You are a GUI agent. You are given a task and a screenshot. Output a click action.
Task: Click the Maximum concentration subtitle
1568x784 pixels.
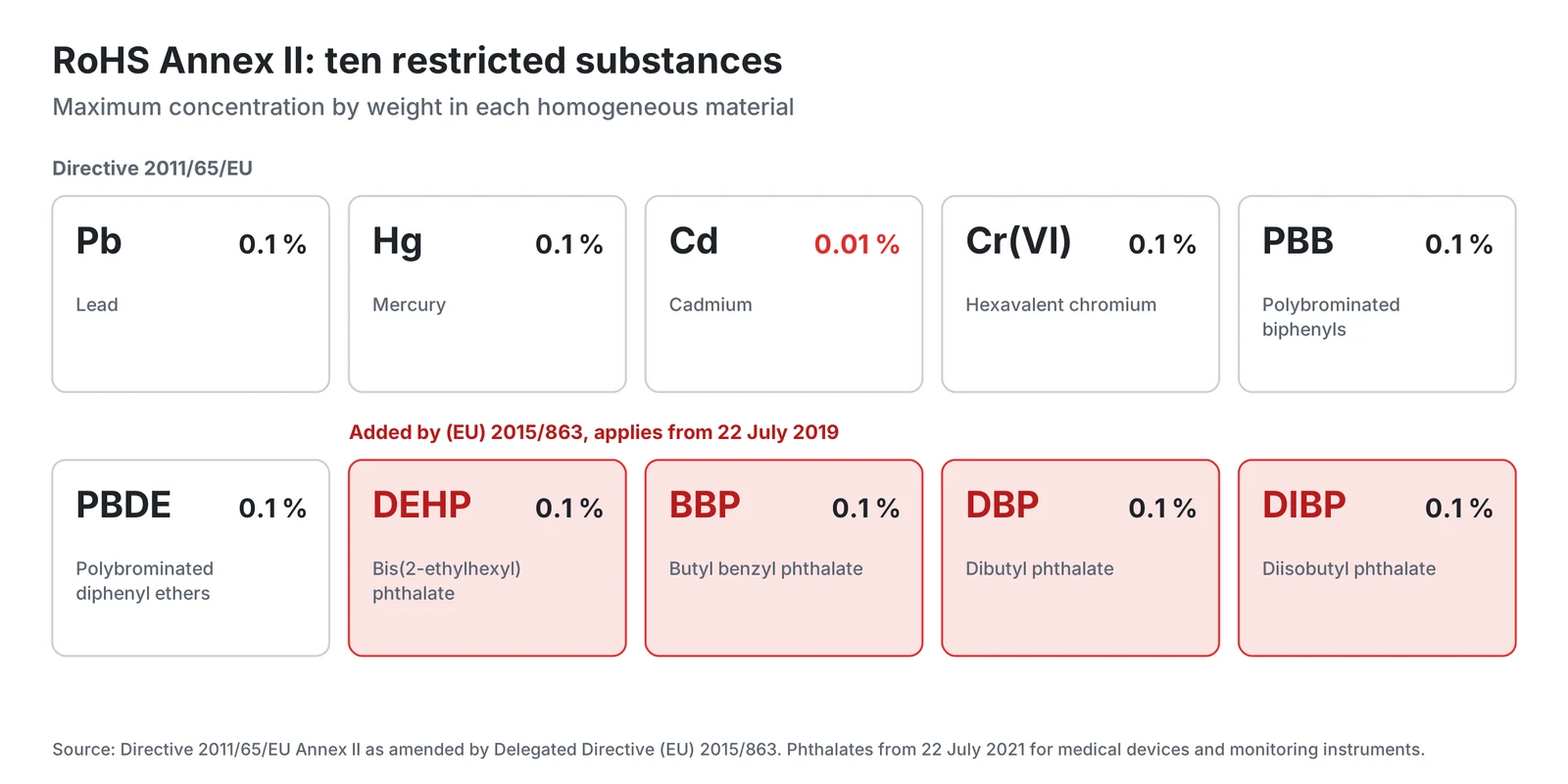pyautogui.click(x=423, y=107)
